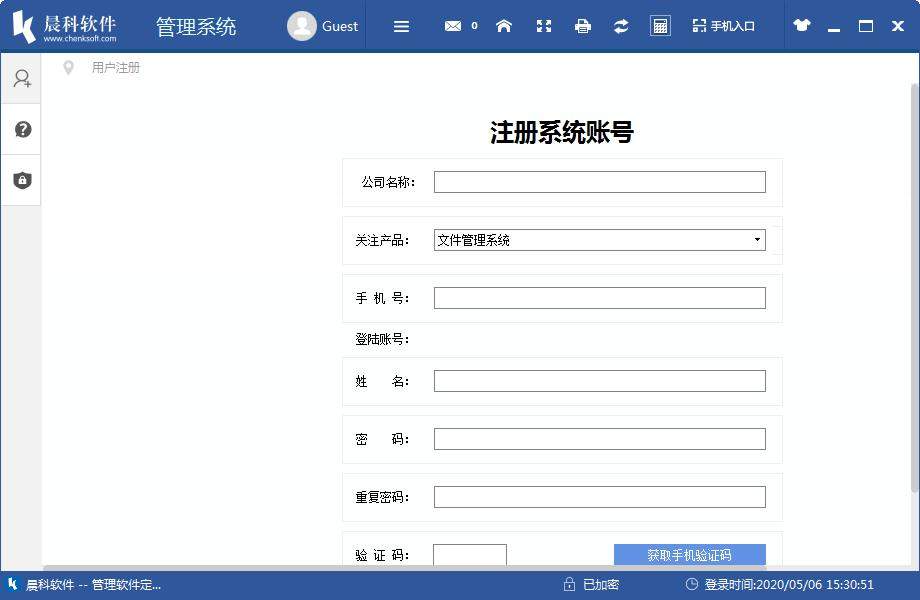Image resolution: width=920 pixels, height=600 pixels.
Task: Refresh the page using the refresh arrows icon
Action: 621,26
